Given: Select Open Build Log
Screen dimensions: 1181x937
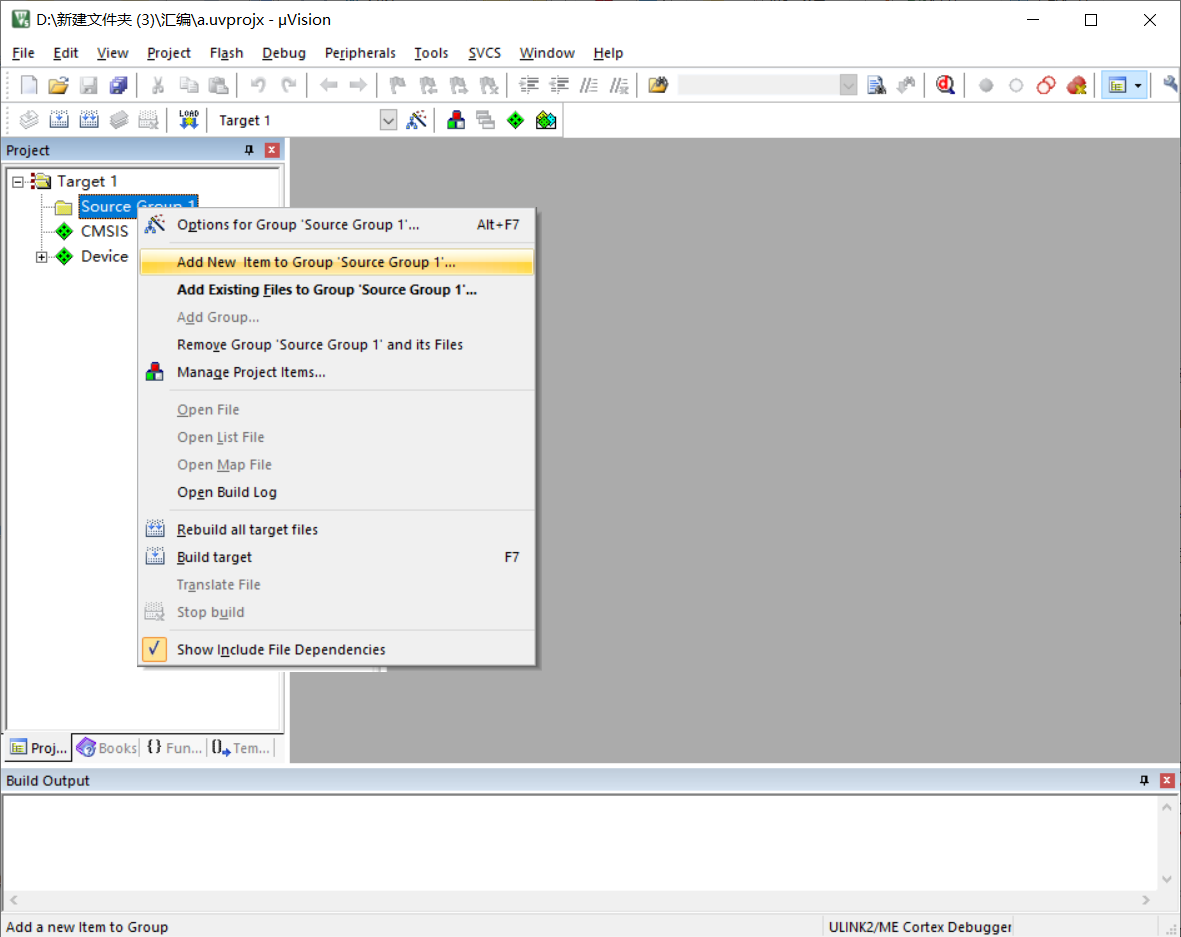Looking at the screenshot, I should [x=337, y=493].
